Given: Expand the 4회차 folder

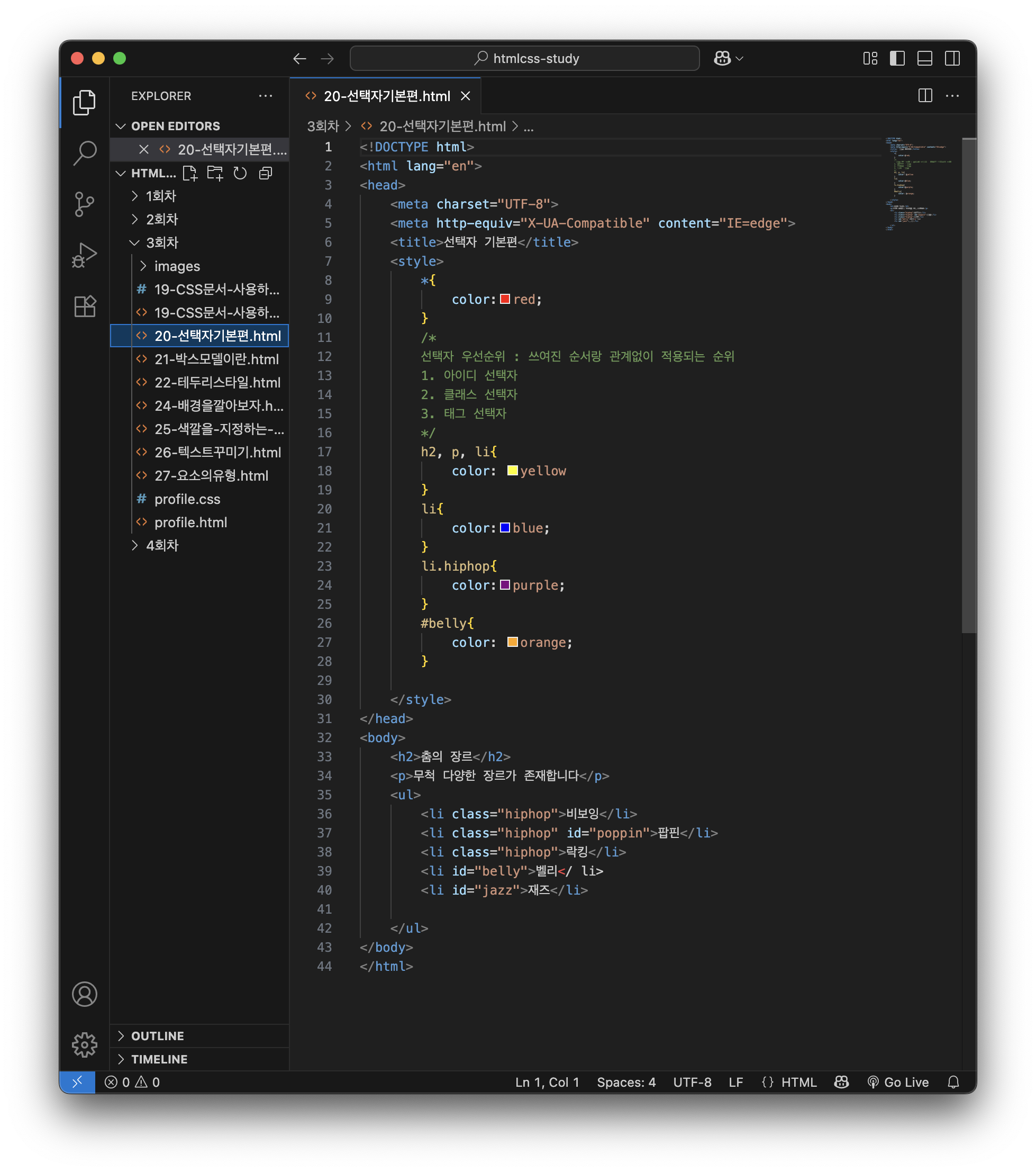Looking at the screenshot, I should [x=162, y=545].
